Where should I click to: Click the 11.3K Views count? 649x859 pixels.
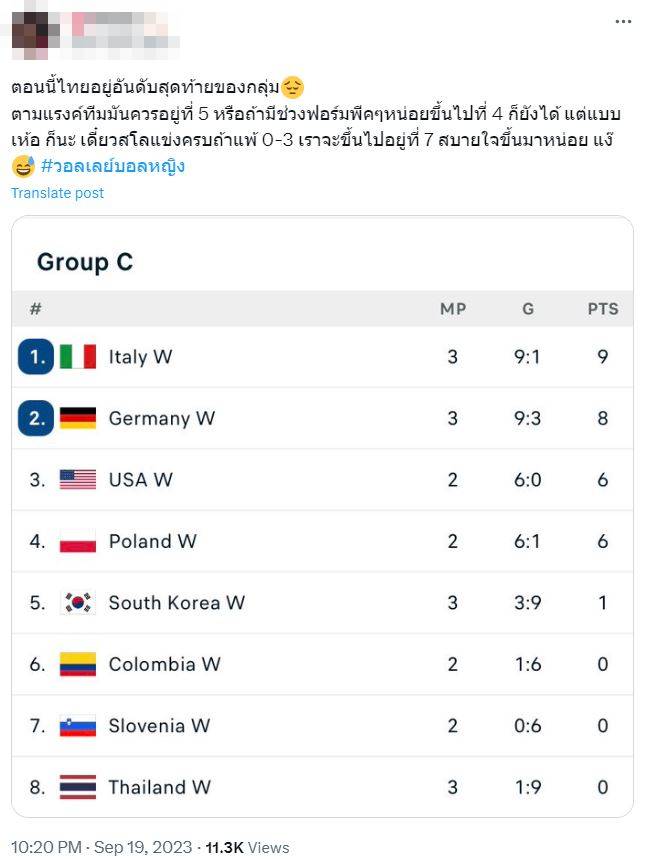pos(247,847)
